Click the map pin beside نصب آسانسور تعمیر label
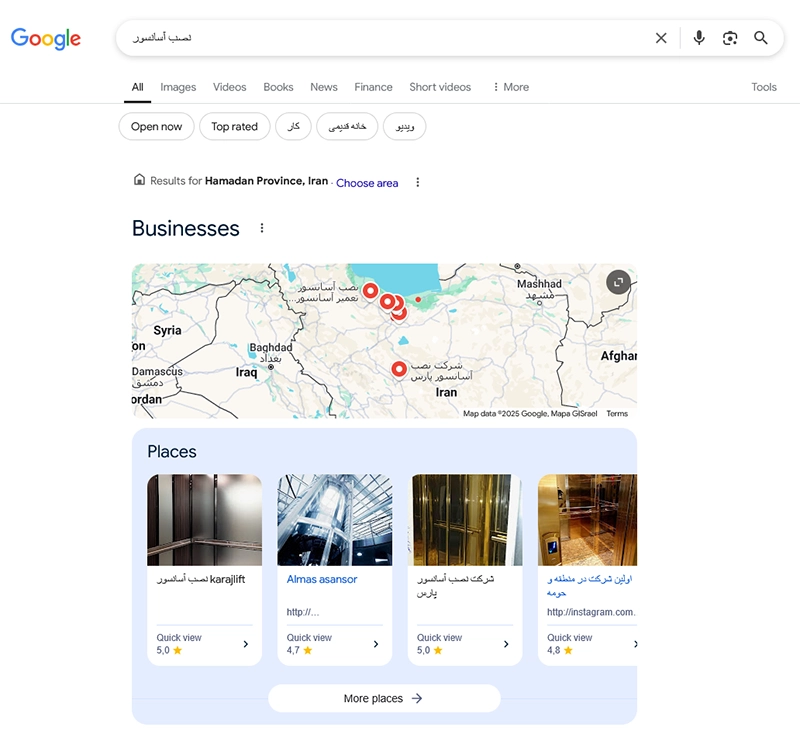Viewport: 800px width, 734px height. point(370,291)
